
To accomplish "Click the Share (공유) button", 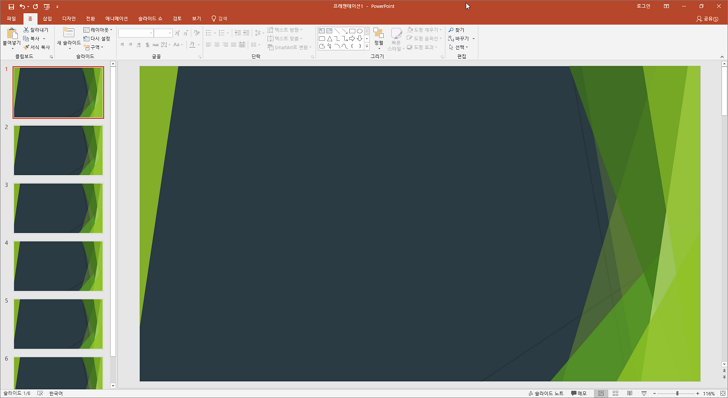I will pyautogui.click(x=707, y=19).
